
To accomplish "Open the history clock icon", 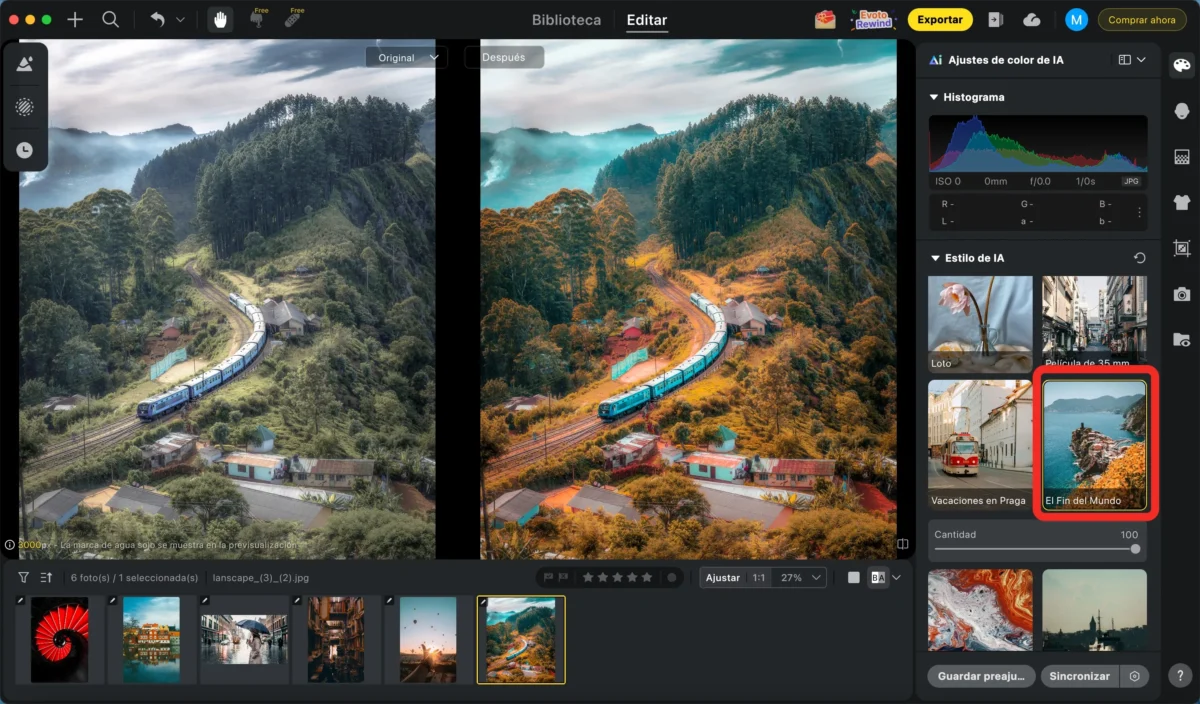I will [24, 150].
